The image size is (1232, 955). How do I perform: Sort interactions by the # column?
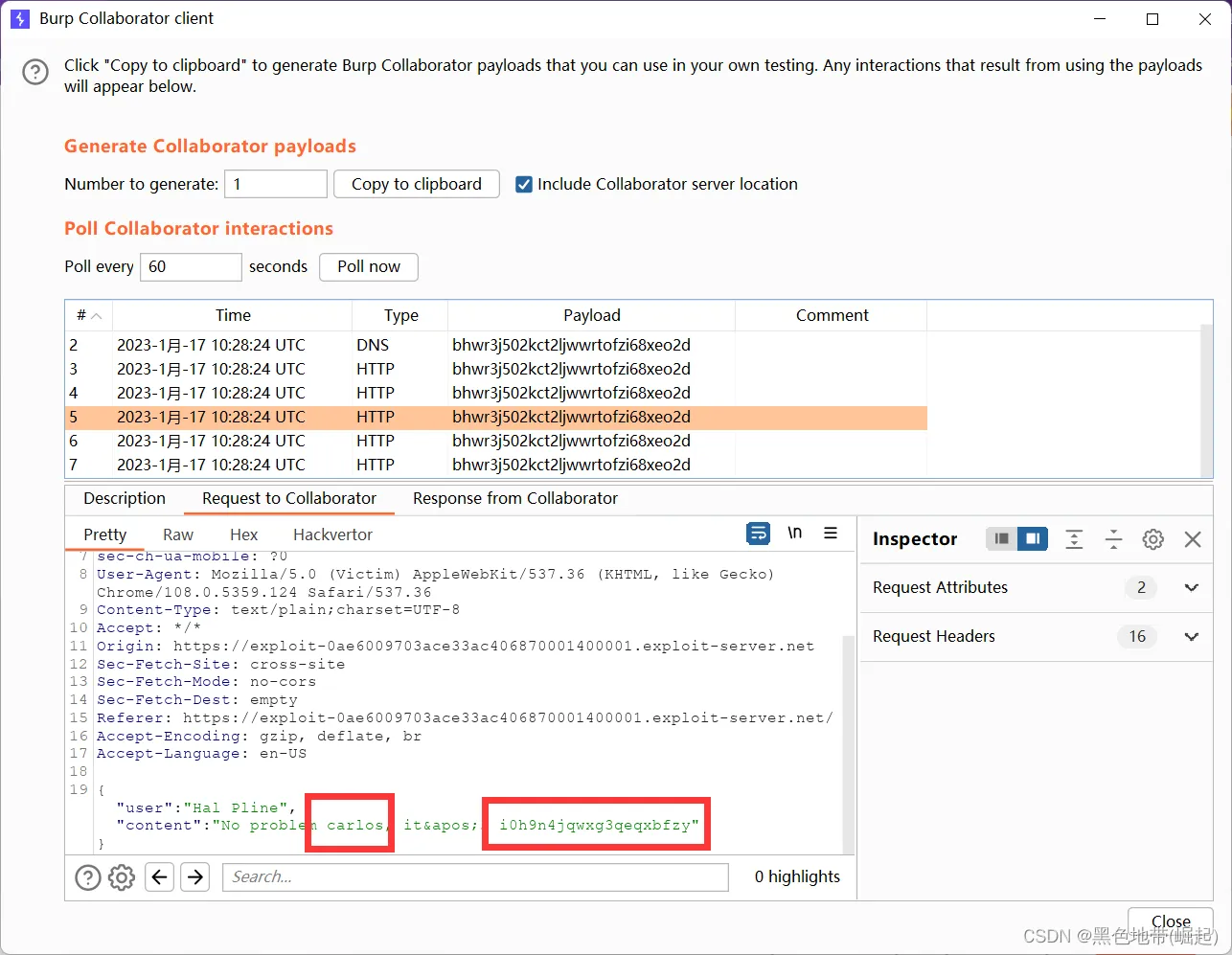pyautogui.click(x=88, y=315)
